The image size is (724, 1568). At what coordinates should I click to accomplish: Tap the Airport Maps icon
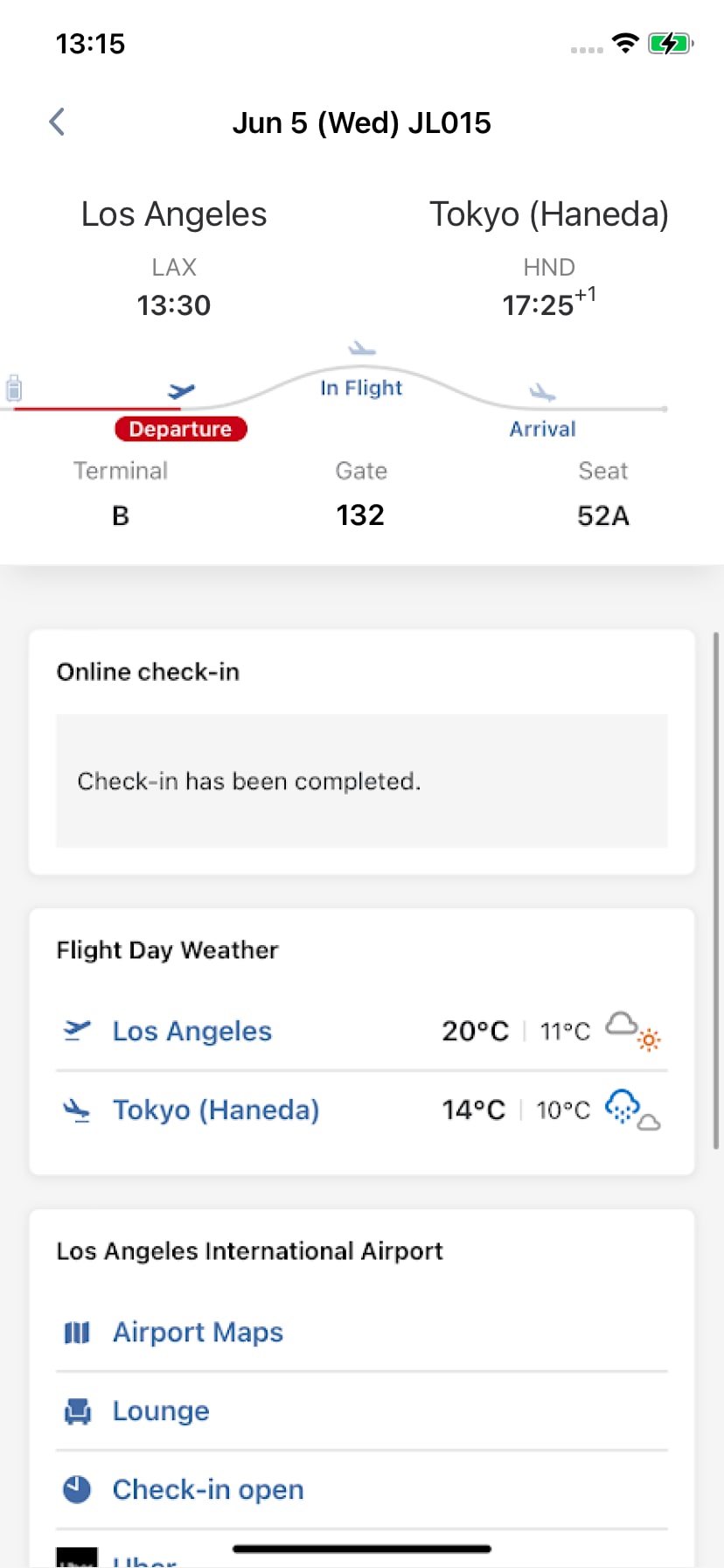(x=77, y=1333)
